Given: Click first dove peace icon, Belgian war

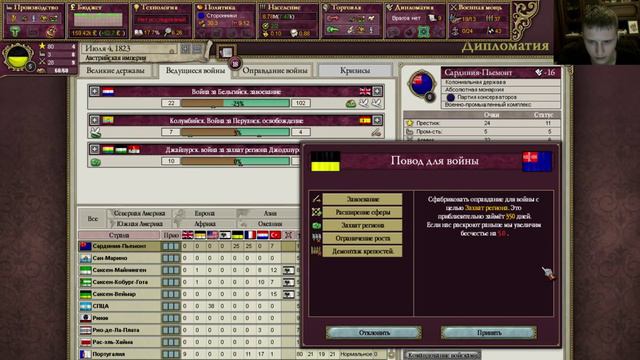Looking at the screenshot, I should pos(363,104).
